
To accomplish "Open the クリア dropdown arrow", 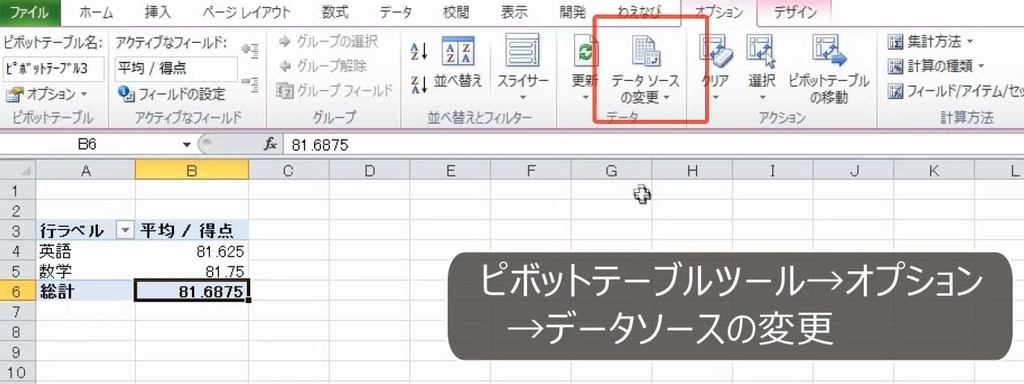I will point(716,98).
